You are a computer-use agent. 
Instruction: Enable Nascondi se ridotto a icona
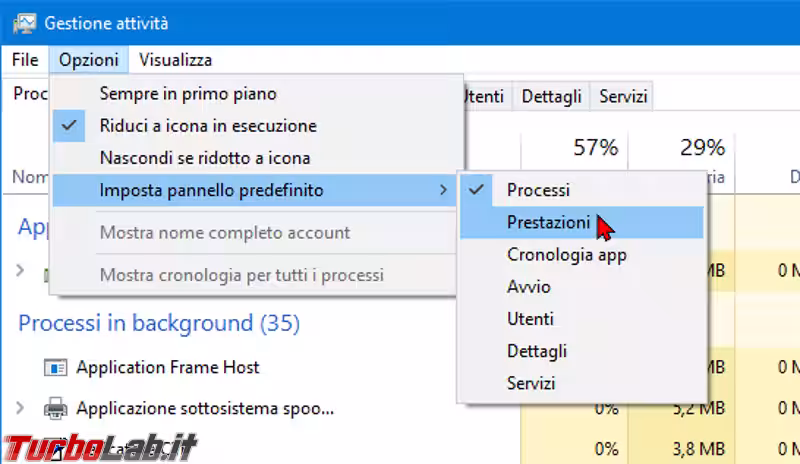click(205, 158)
